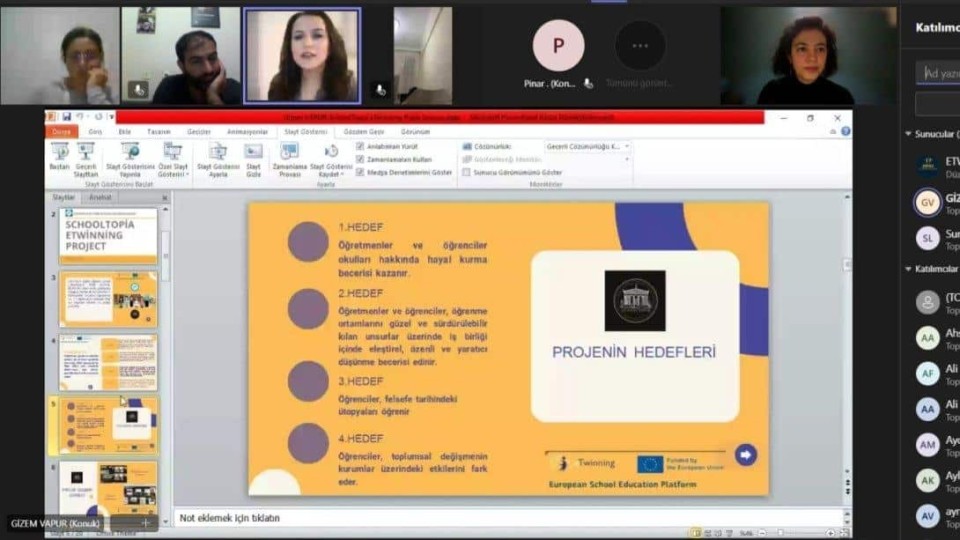Switch to Normal view icon in status bar
960x540 pixels.
(696, 533)
